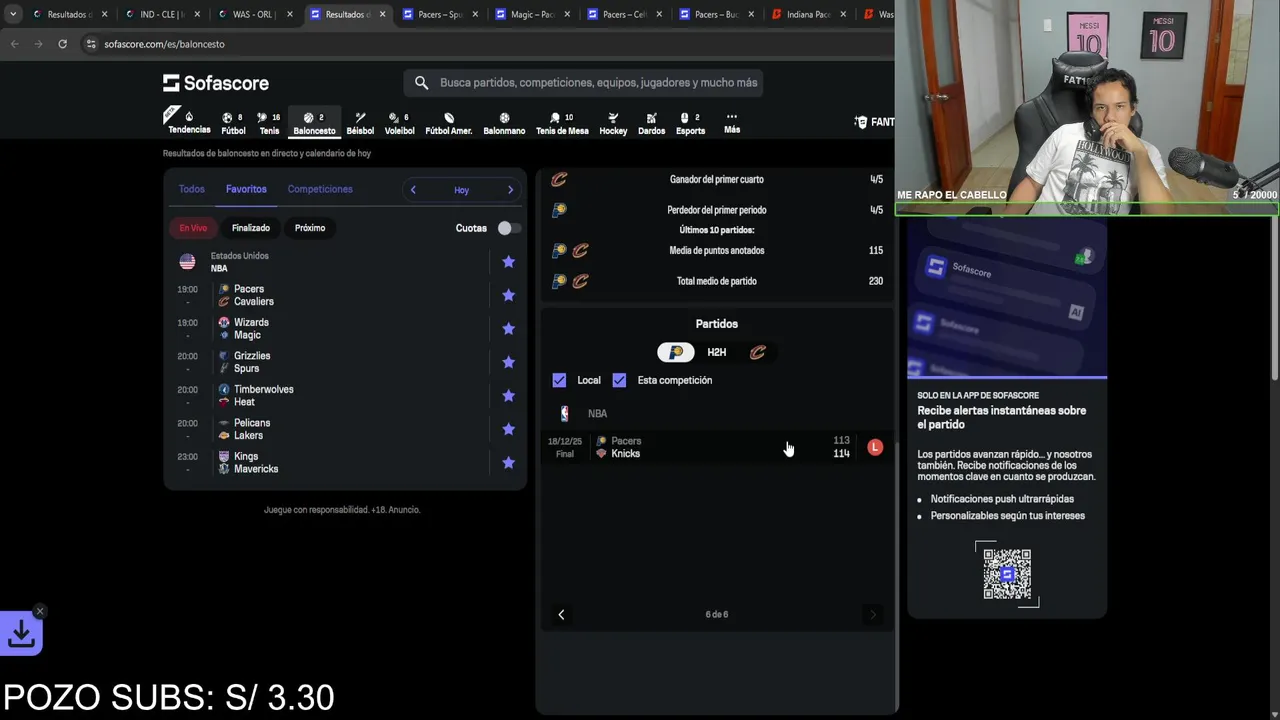1280x720 pixels.
Task: Filter by Próximo matches
Action: [x=310, y=228]
